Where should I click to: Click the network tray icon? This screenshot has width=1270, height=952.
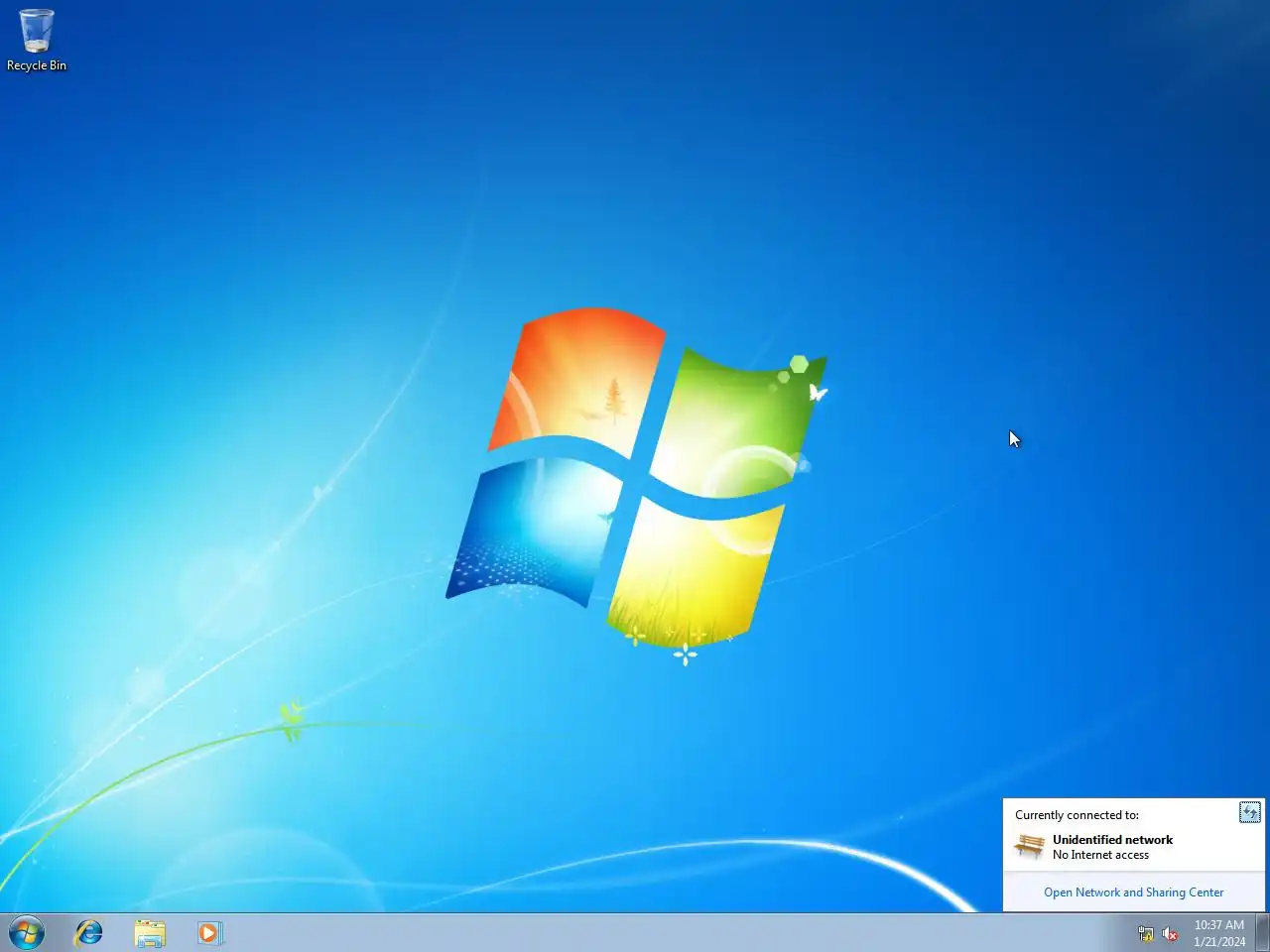[1146, 934]
